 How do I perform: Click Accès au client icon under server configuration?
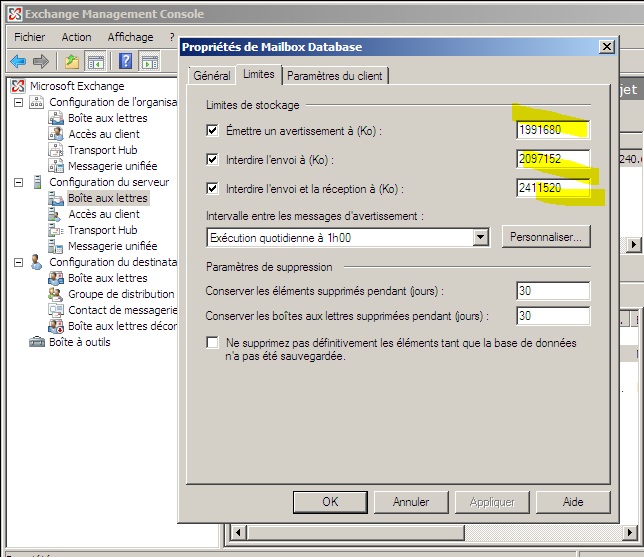click(55, 214)
